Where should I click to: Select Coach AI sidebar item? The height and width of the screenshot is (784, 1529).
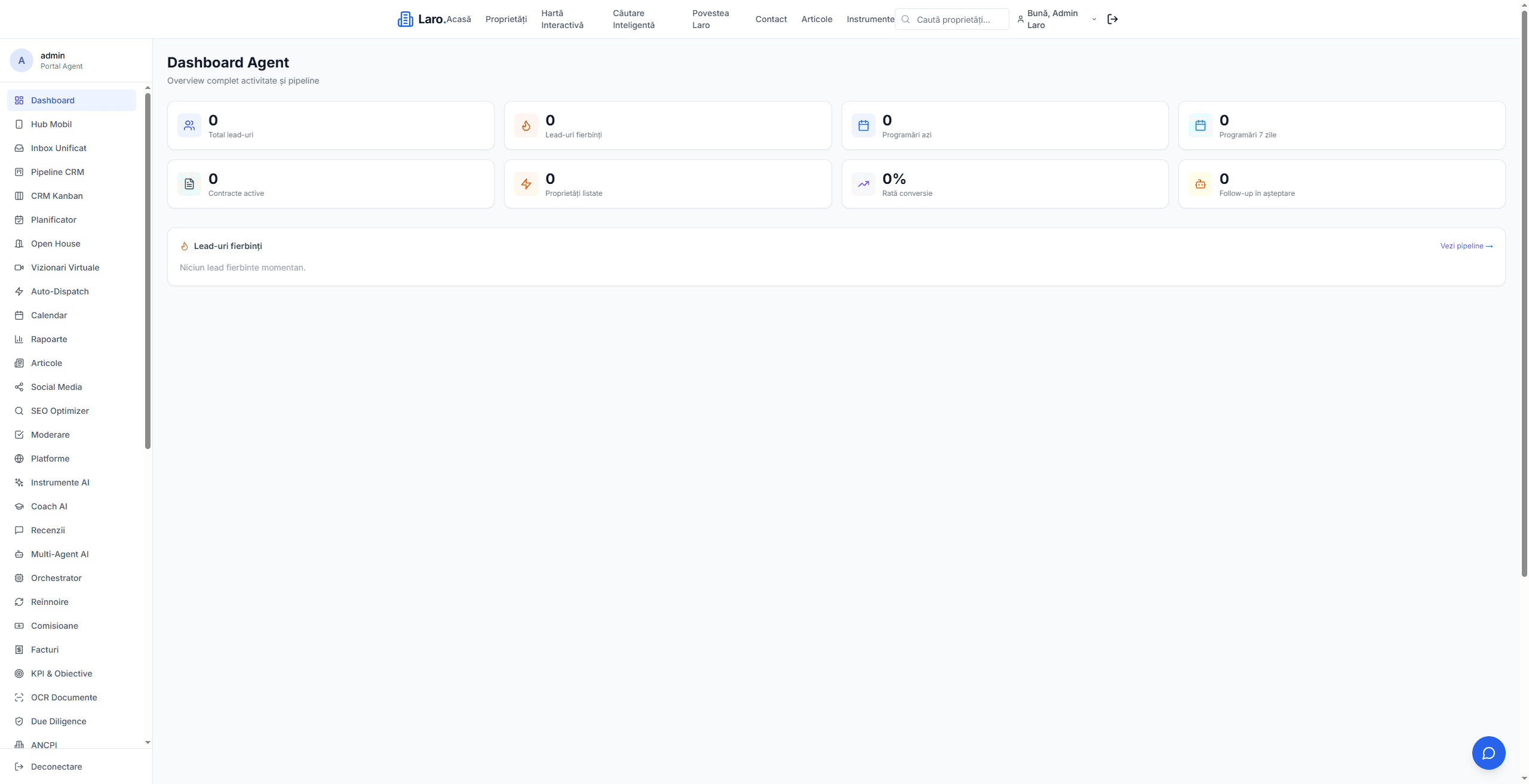tap(49, 506)
